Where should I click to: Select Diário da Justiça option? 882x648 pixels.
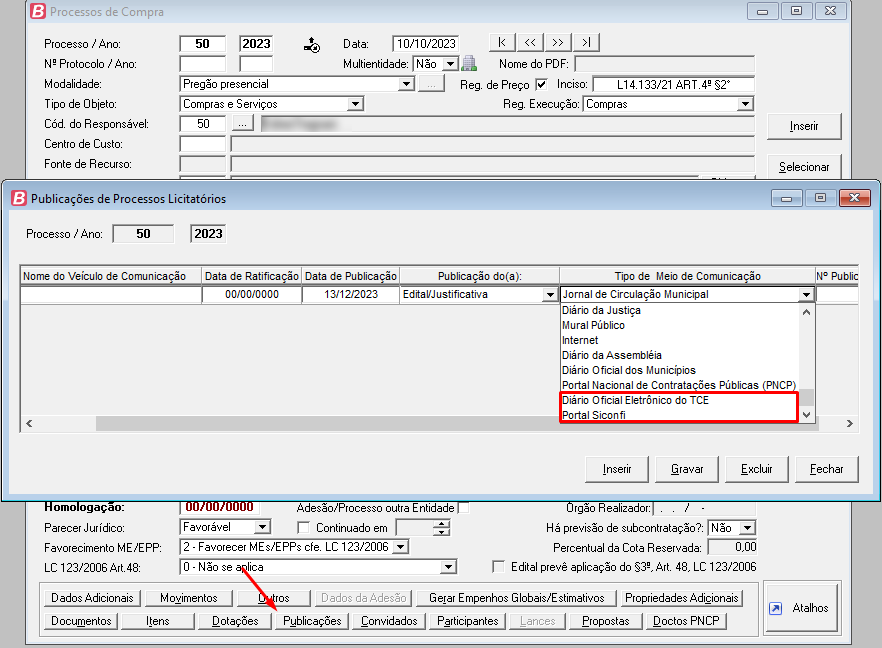click(601, 310)
